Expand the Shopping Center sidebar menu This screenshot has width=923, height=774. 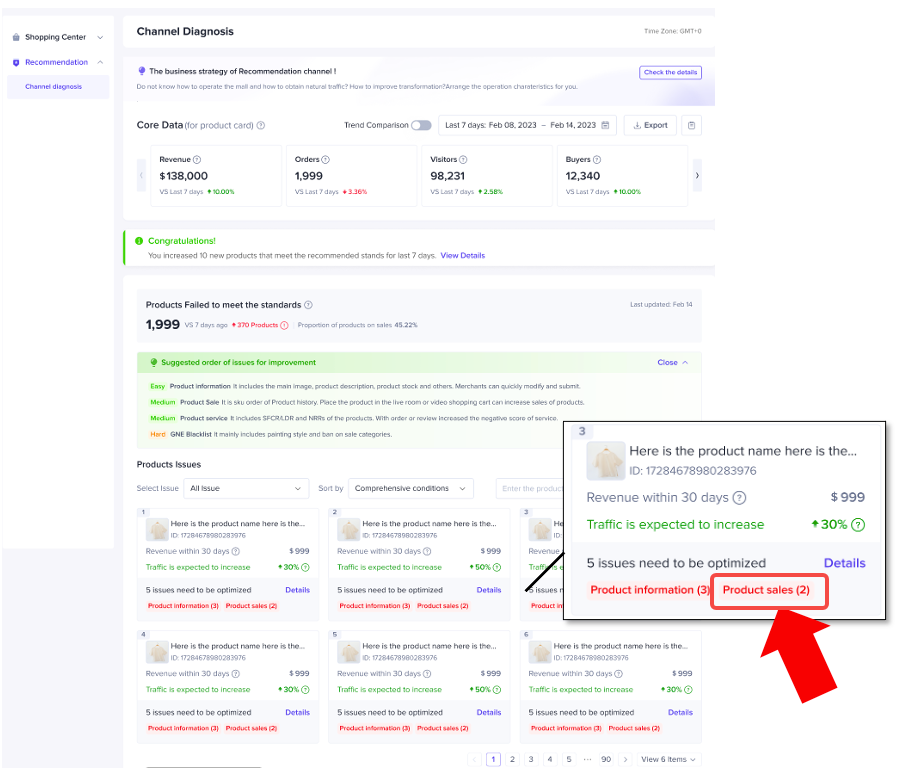(58, 37)
